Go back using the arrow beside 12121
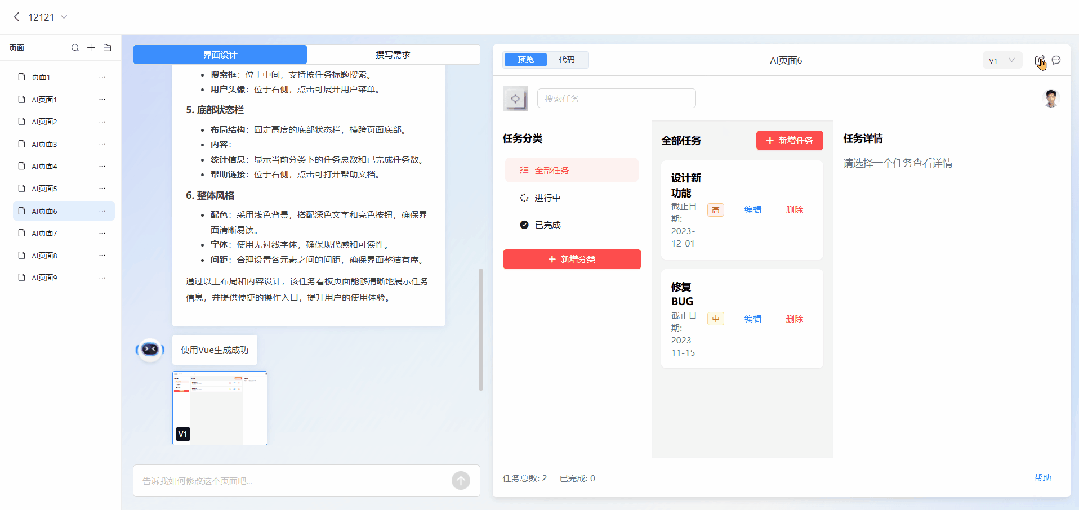 (x=17, y=17)
